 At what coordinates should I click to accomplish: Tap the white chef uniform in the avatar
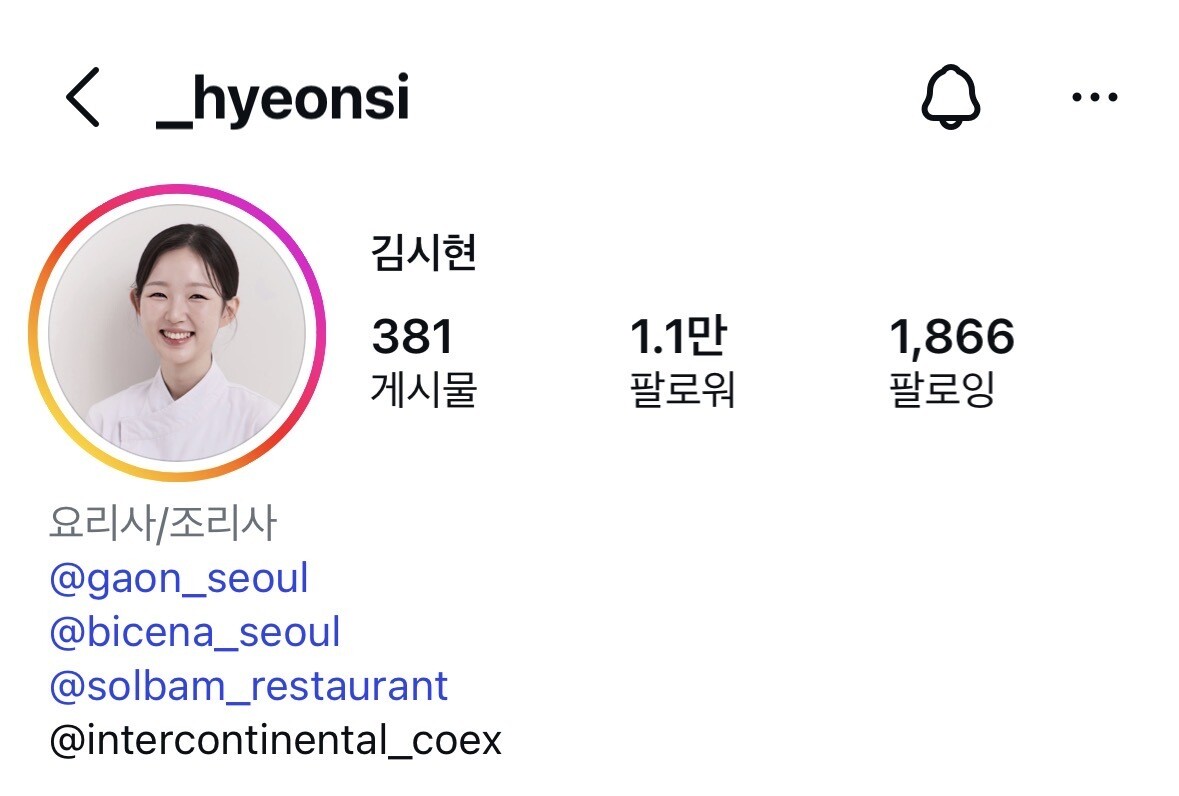pos(180,417)
